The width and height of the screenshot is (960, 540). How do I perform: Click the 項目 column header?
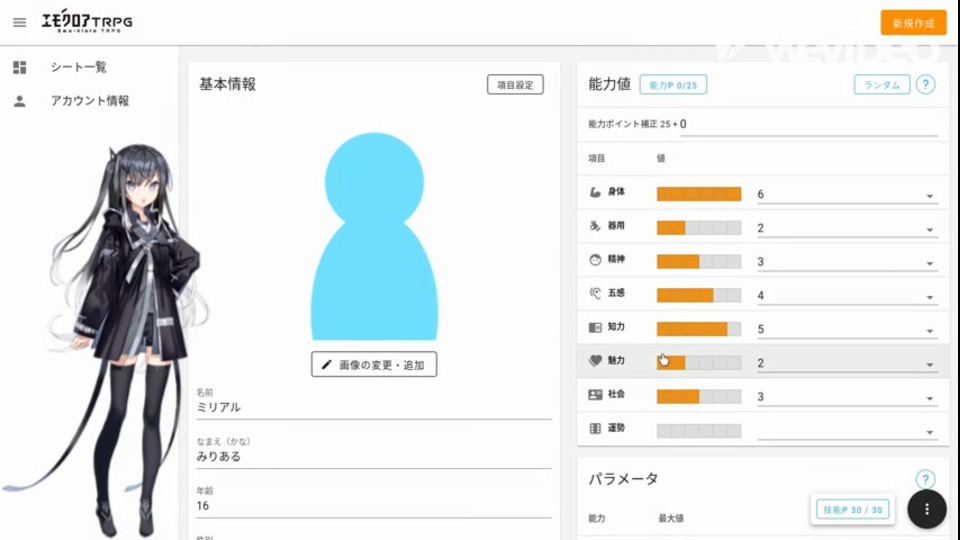pos(596,159)
